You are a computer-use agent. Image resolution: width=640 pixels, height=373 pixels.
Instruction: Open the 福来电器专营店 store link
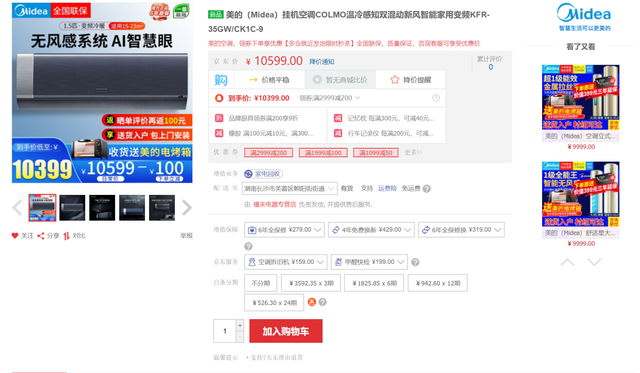coord(274,204)
